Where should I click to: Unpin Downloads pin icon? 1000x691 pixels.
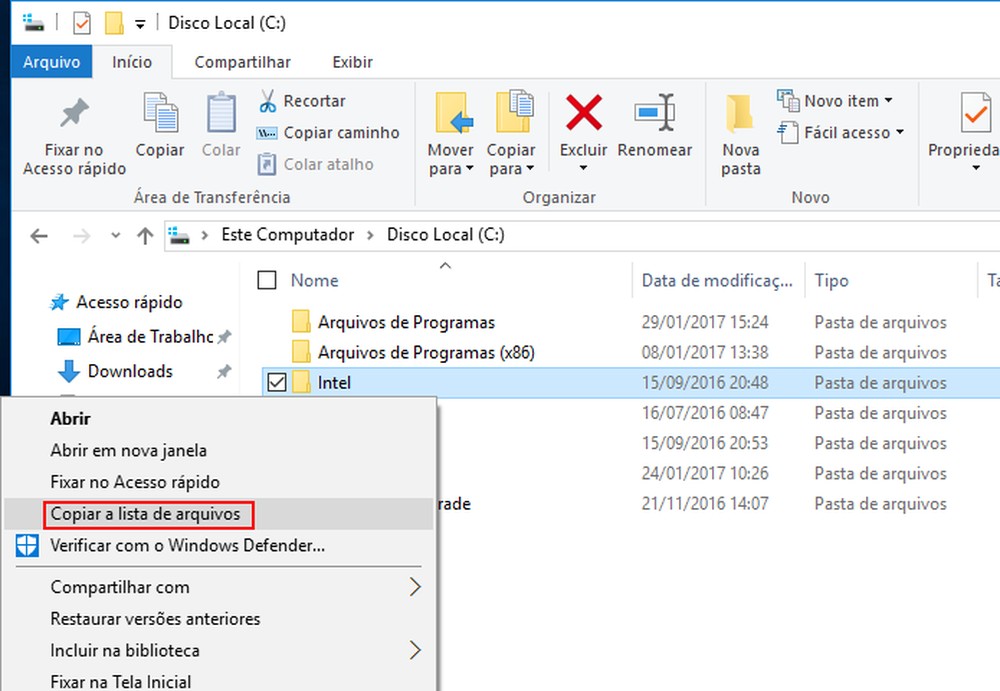click(x=224, y=371)
